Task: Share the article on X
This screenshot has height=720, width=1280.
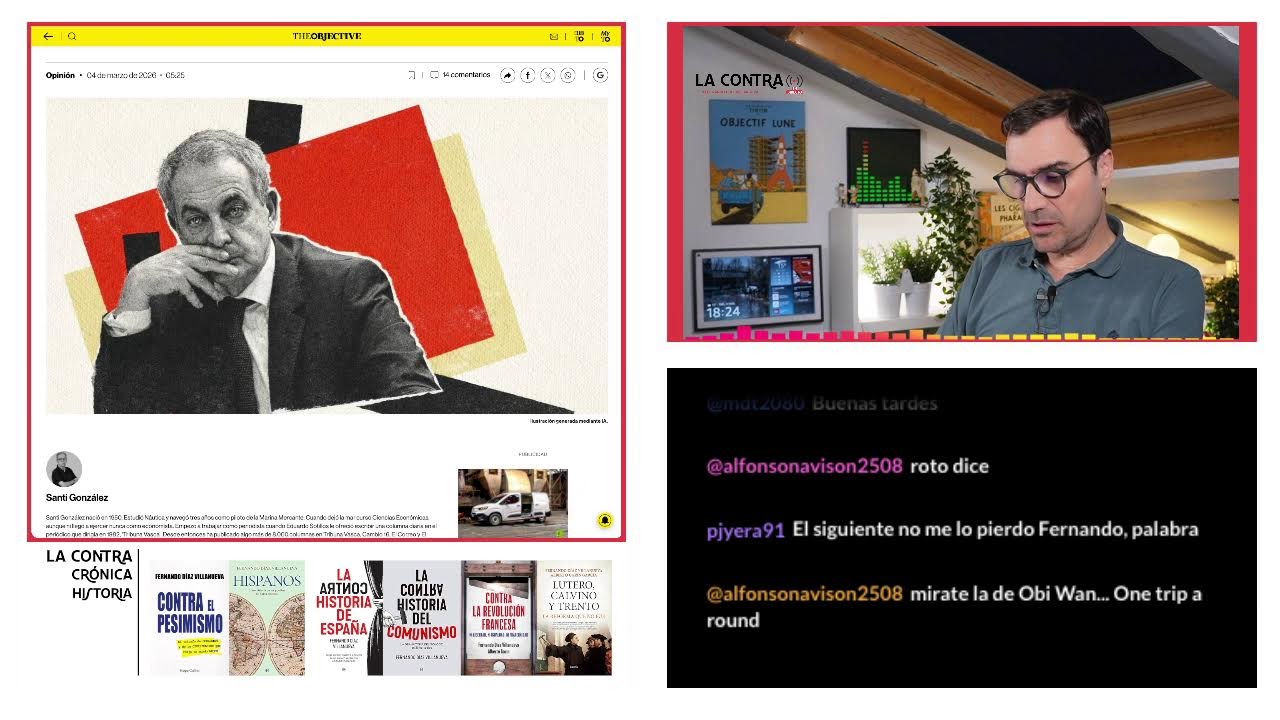Action: (548, 75)
